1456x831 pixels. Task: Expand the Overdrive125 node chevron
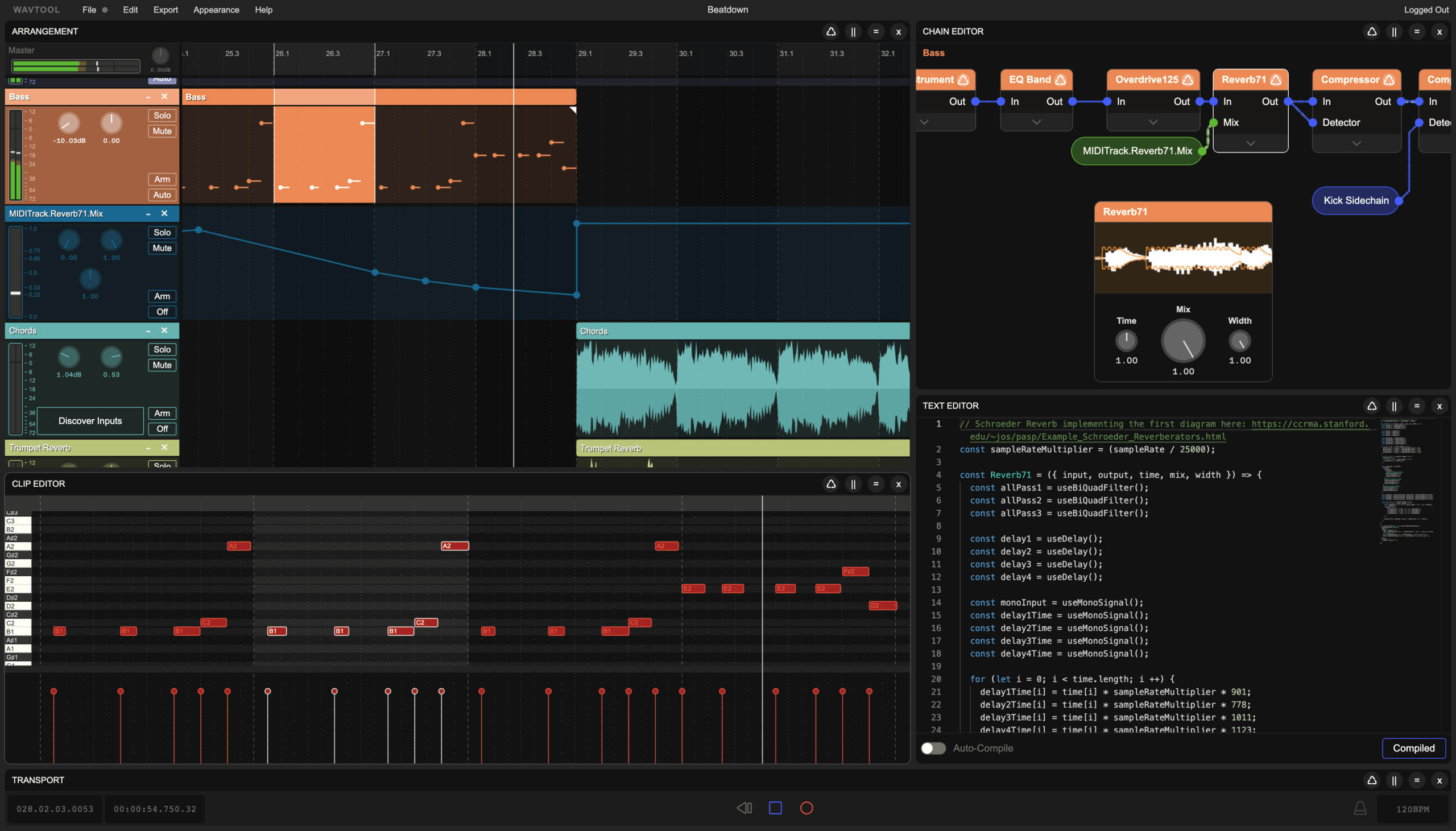1153,122
